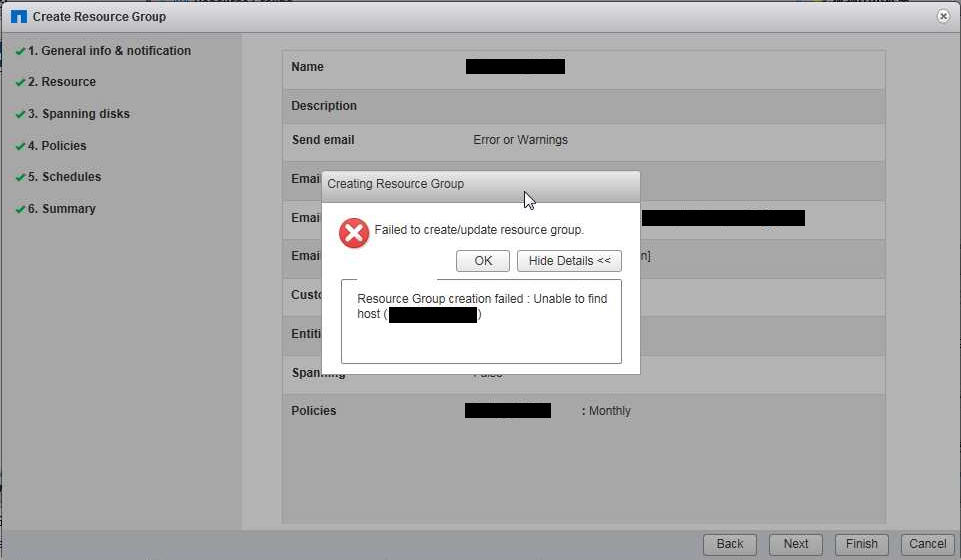961x560 pixels.
Task: Go to step 1 General info & notification
Action: 109,51
